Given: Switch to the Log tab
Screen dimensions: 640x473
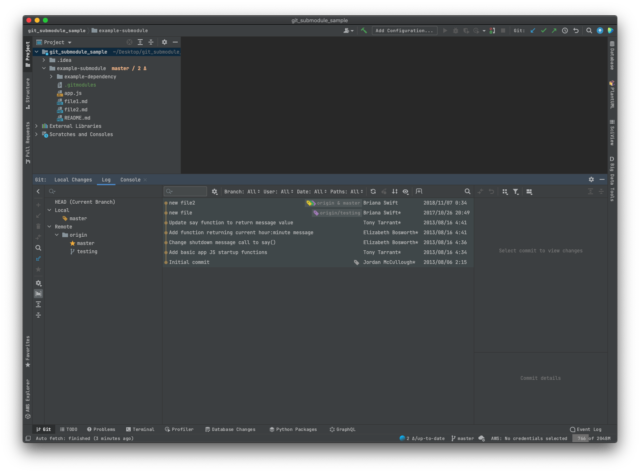Looking at the screenshot, I should (106, 180).
